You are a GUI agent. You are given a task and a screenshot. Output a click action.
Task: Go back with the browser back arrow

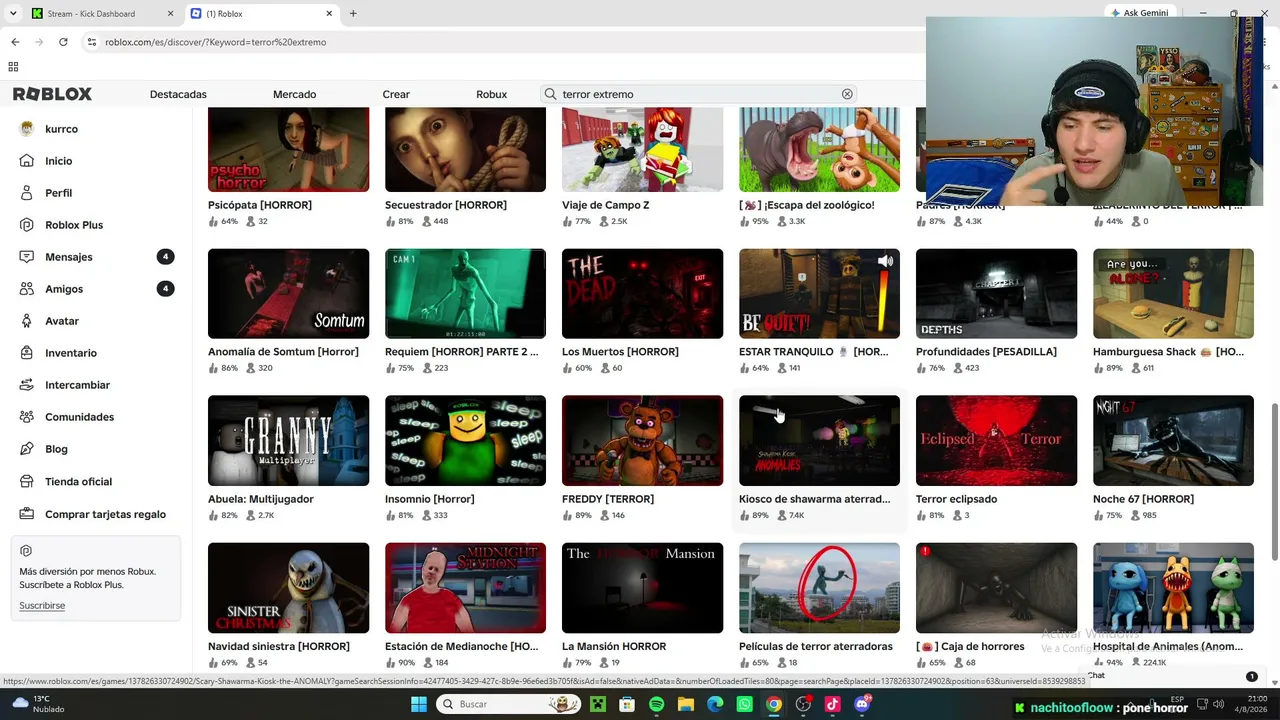coord(15,42)
